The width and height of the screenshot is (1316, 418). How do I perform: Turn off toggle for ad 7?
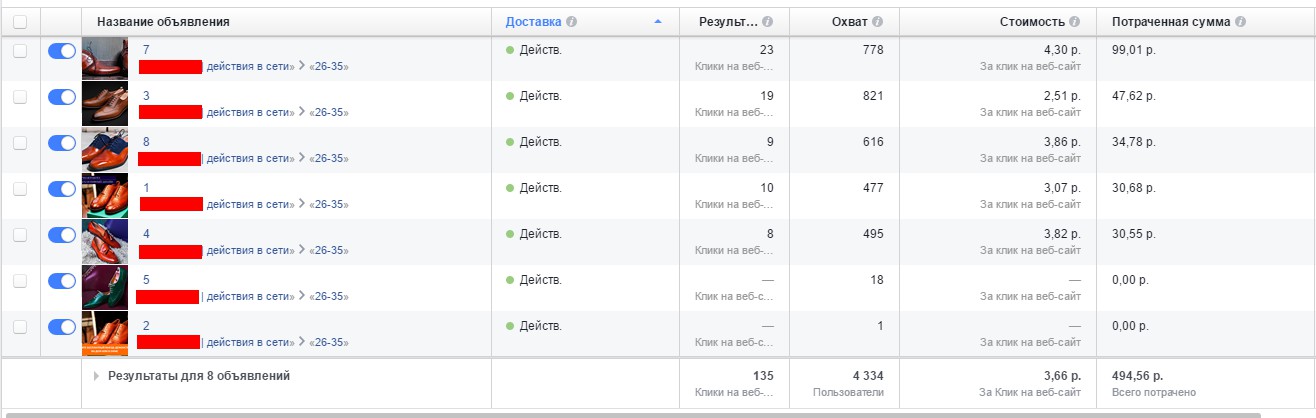tap(62, 51)
